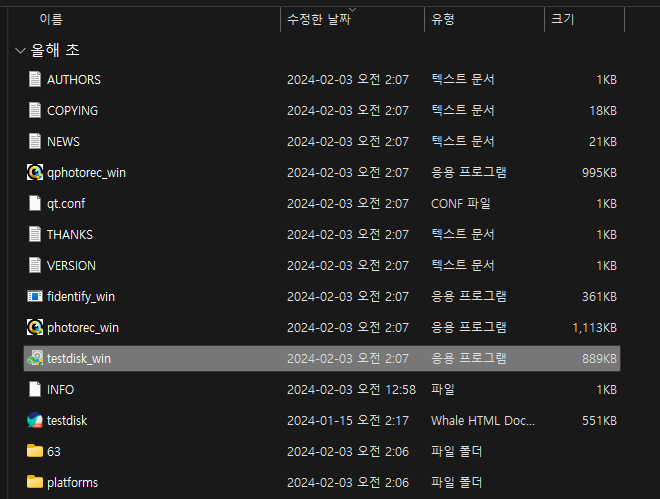Select the folder name 63

(54, 451)
